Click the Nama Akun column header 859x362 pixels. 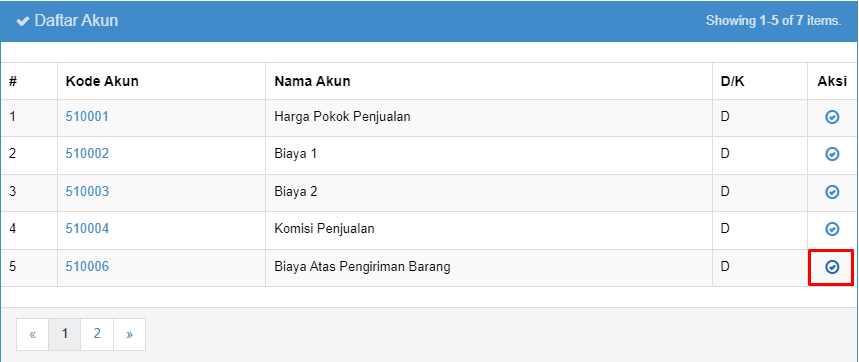[x=312, y=82]
